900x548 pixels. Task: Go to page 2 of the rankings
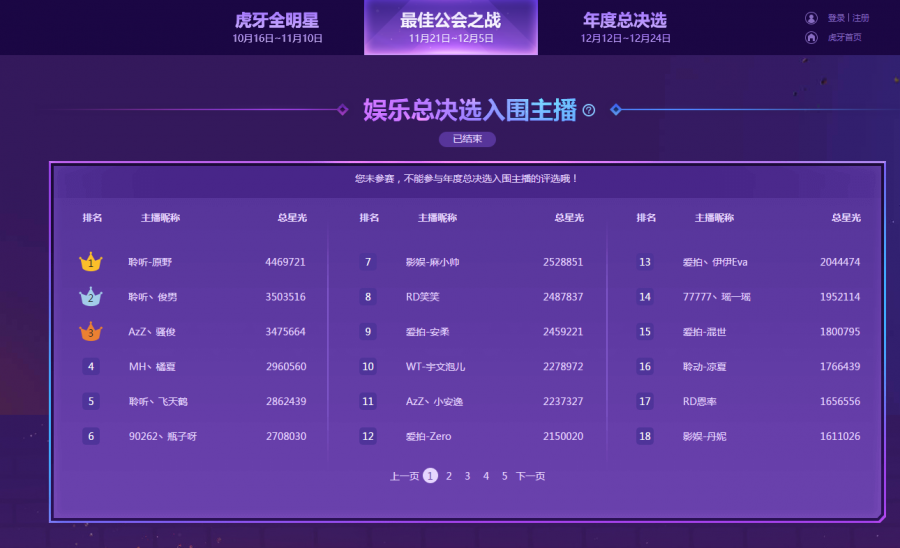click(x=449, y=476)
